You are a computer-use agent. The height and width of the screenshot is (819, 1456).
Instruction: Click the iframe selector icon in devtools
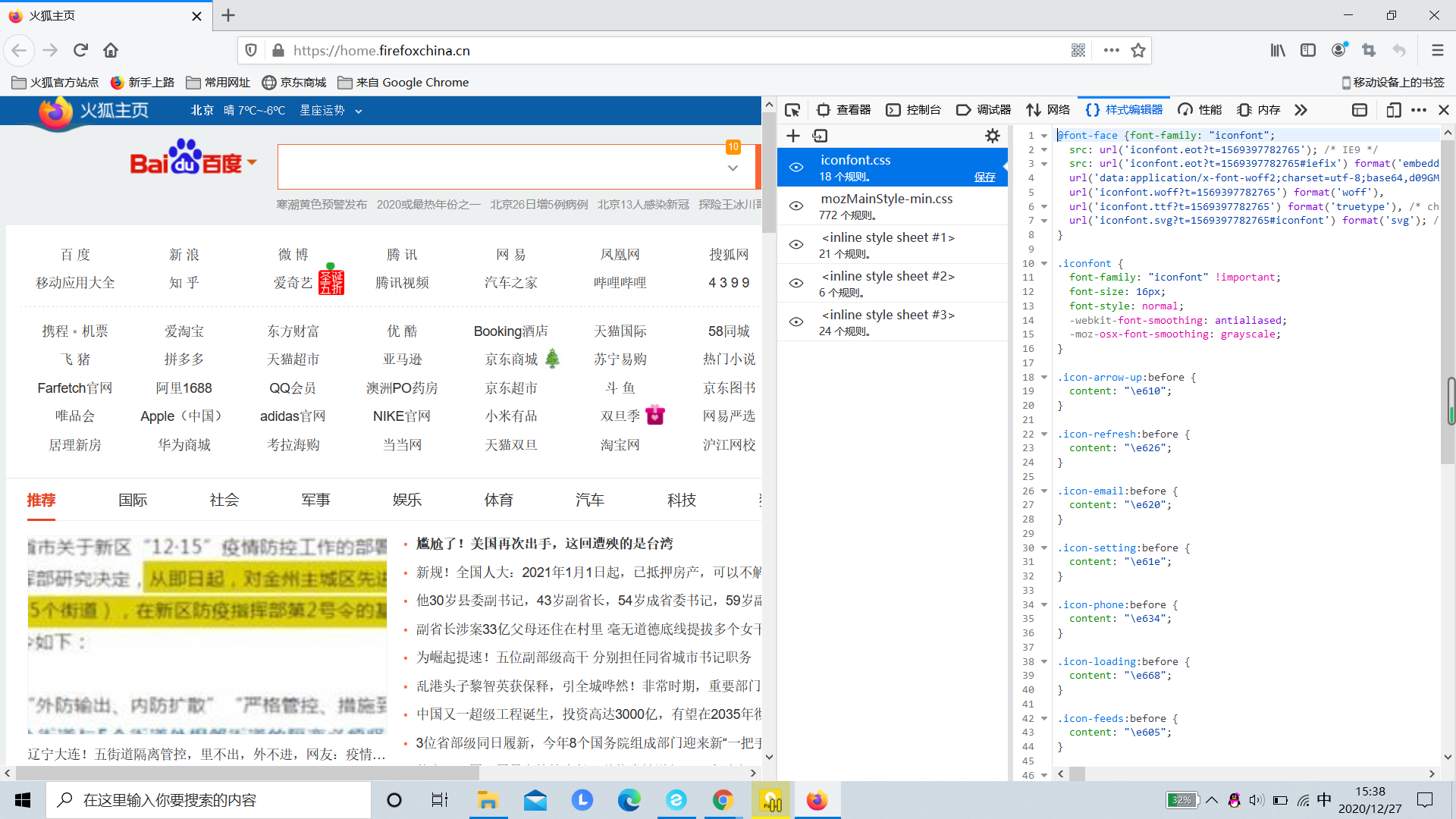pyautogui.click(x=1360, y=110)
